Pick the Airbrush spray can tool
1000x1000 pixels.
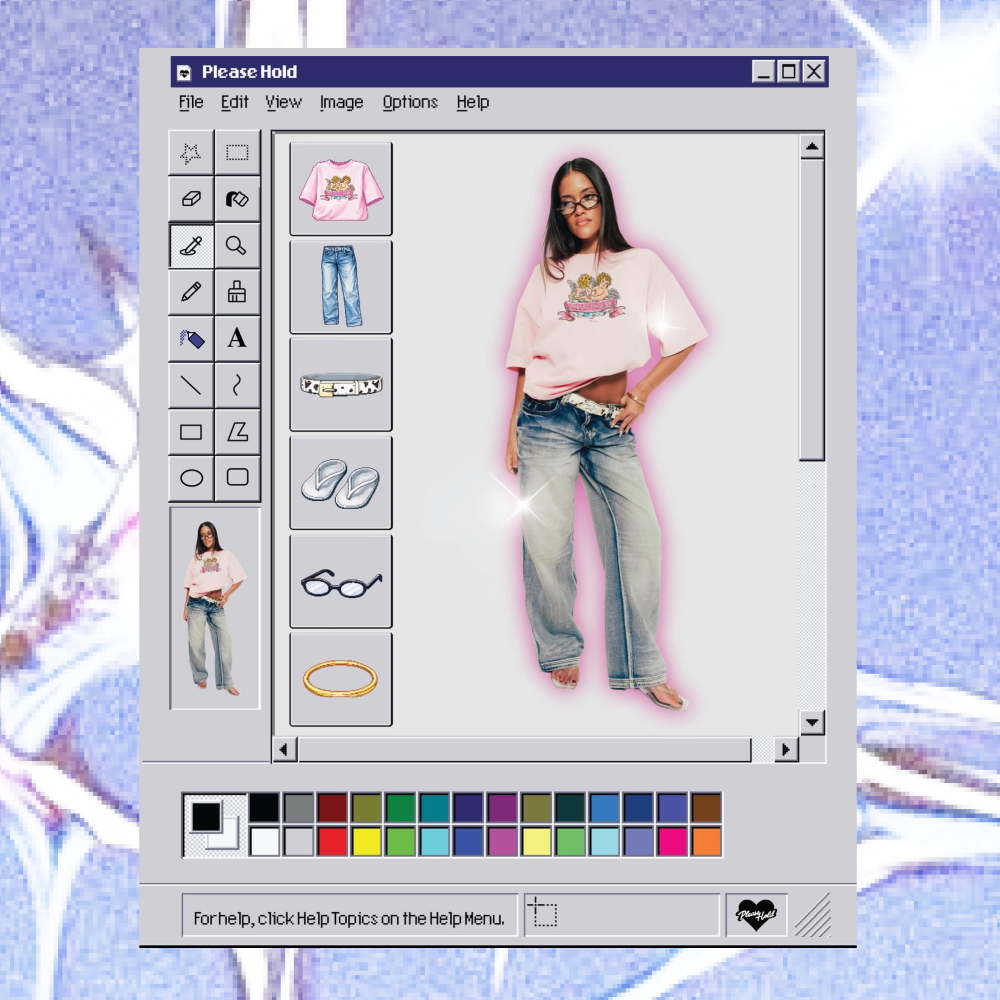pos(191,339)
